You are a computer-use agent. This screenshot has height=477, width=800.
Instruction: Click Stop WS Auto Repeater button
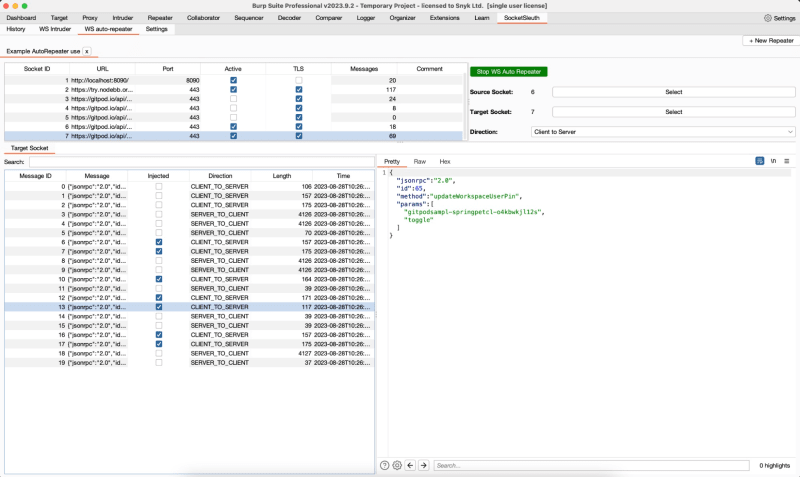(x=509, y=72)
